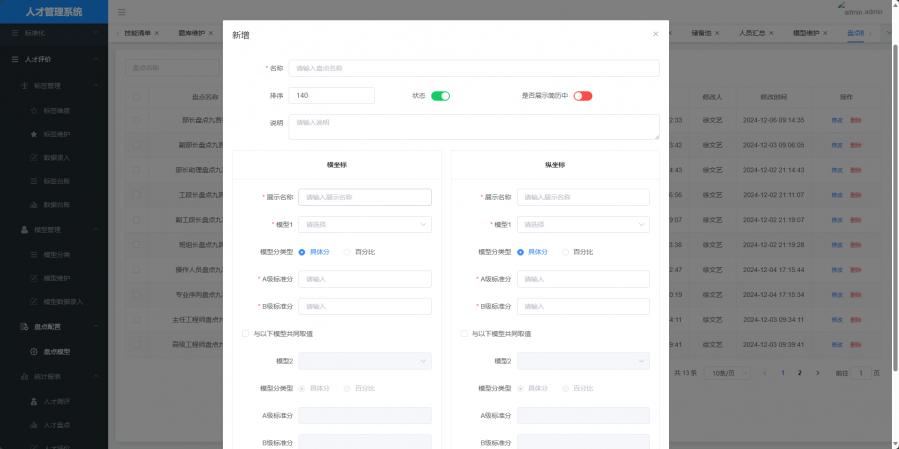Screen dimensions: 899x449
Task: Click the 说明 textarea in dialog
Action: pyautogui.click(x=474, y=127)
